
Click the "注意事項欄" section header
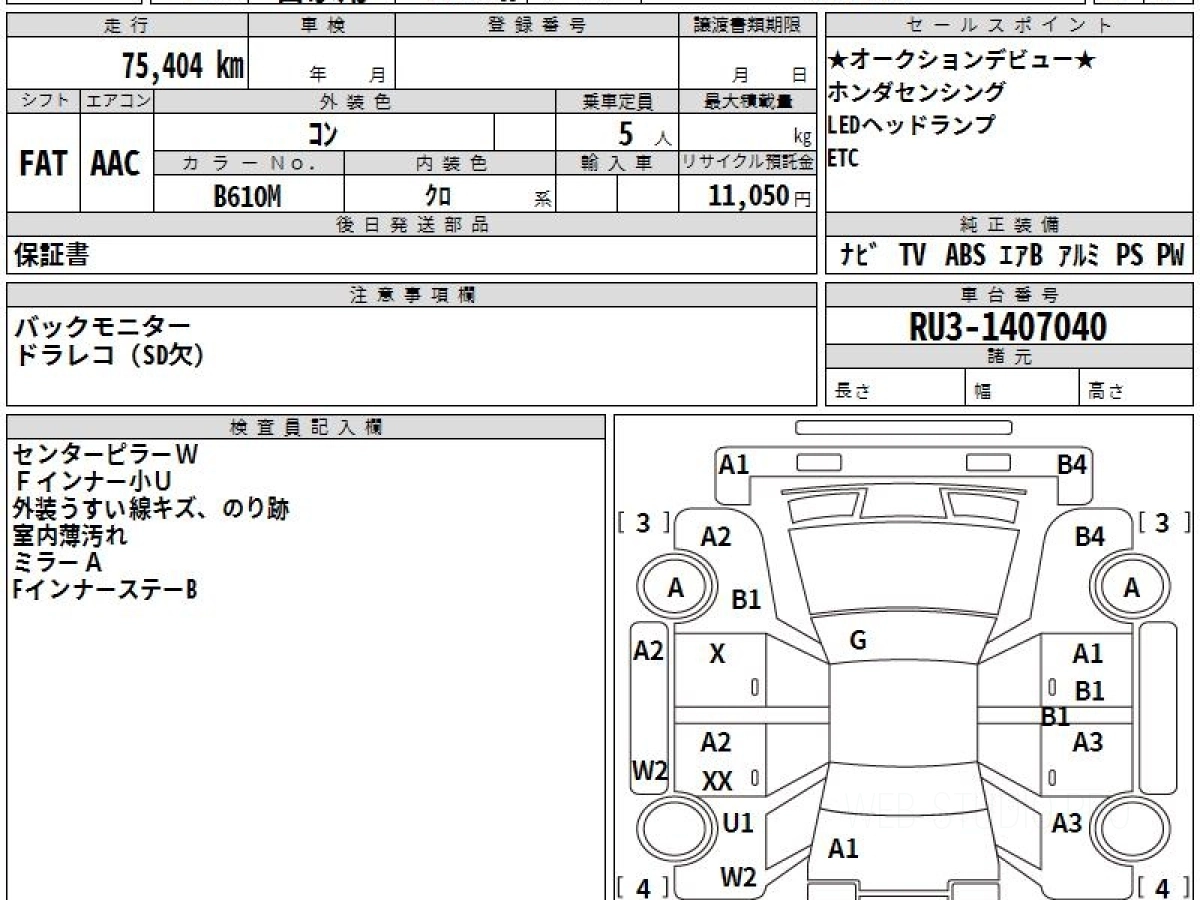point(411,295)
